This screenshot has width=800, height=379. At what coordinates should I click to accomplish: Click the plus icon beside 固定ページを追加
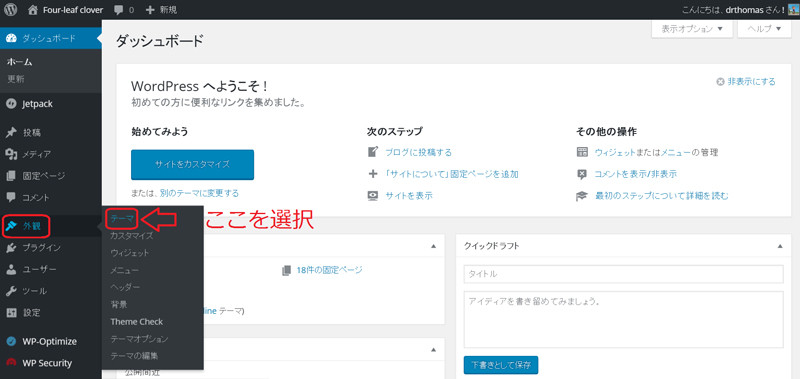[373, 174]
